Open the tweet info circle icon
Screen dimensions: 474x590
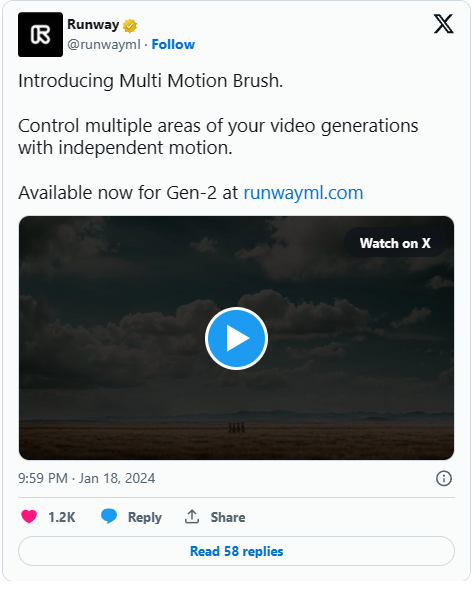[444, 479]
